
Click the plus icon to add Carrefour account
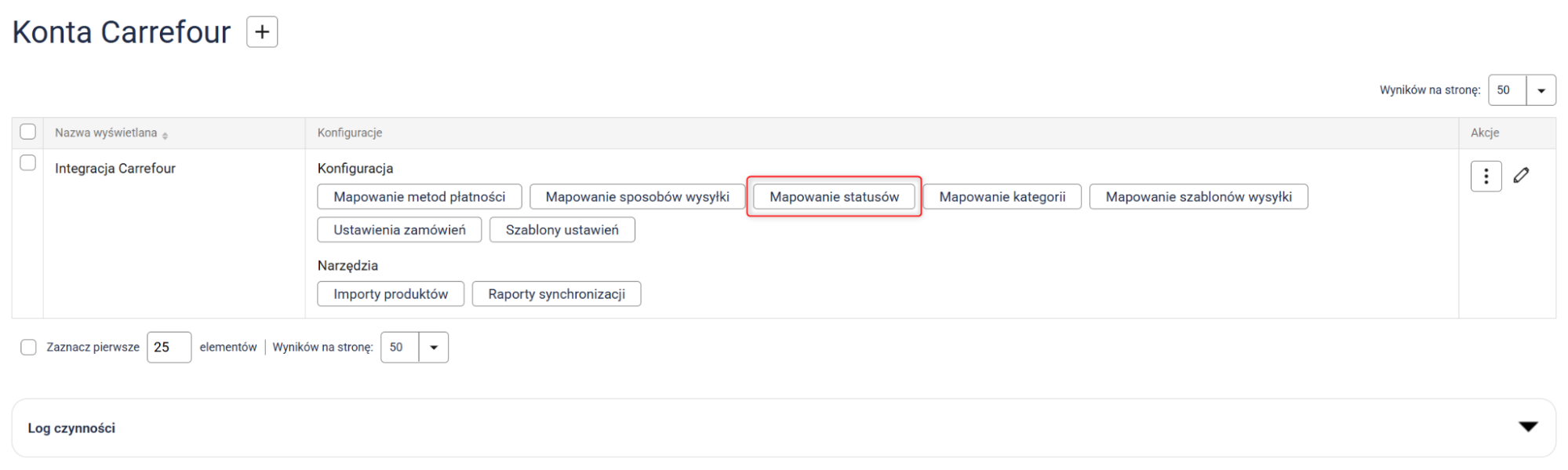[262, 32]
